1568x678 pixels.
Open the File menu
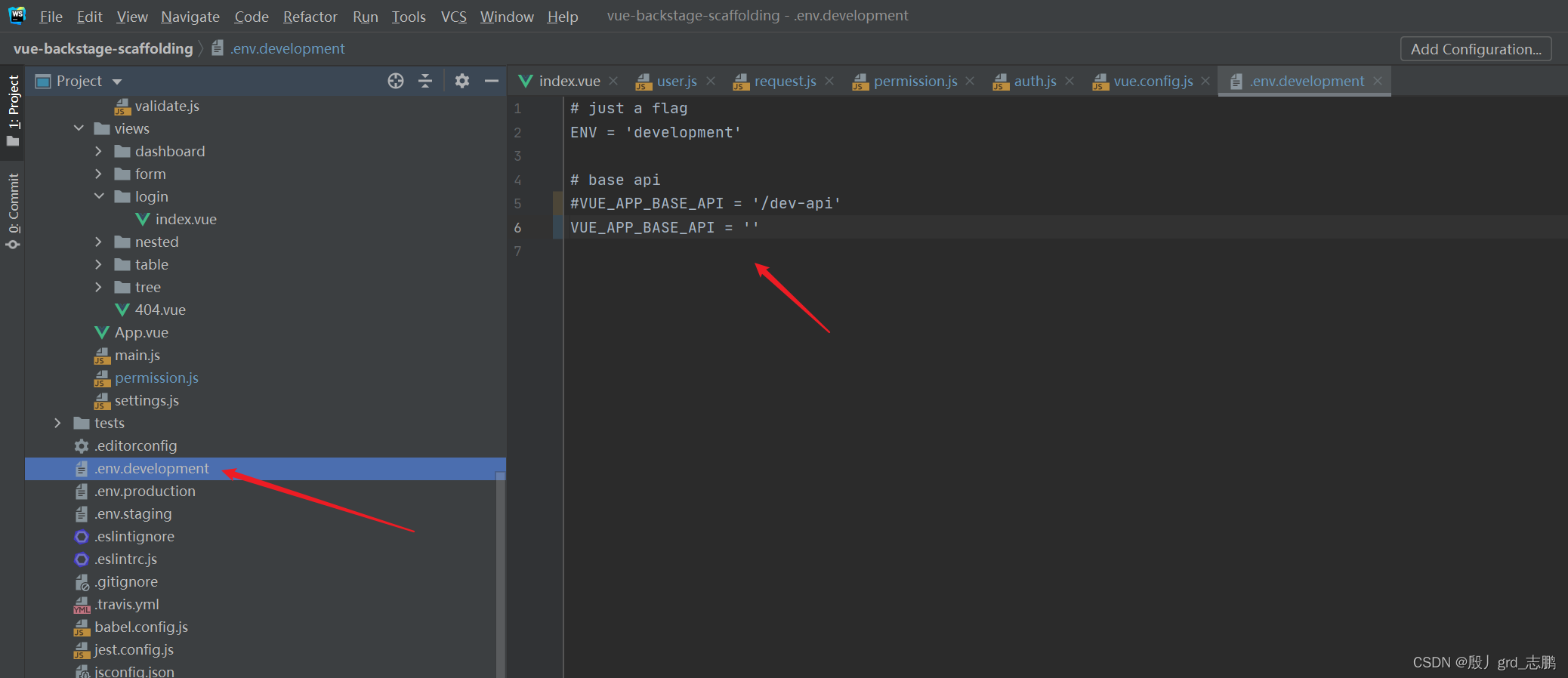[51, 17]
